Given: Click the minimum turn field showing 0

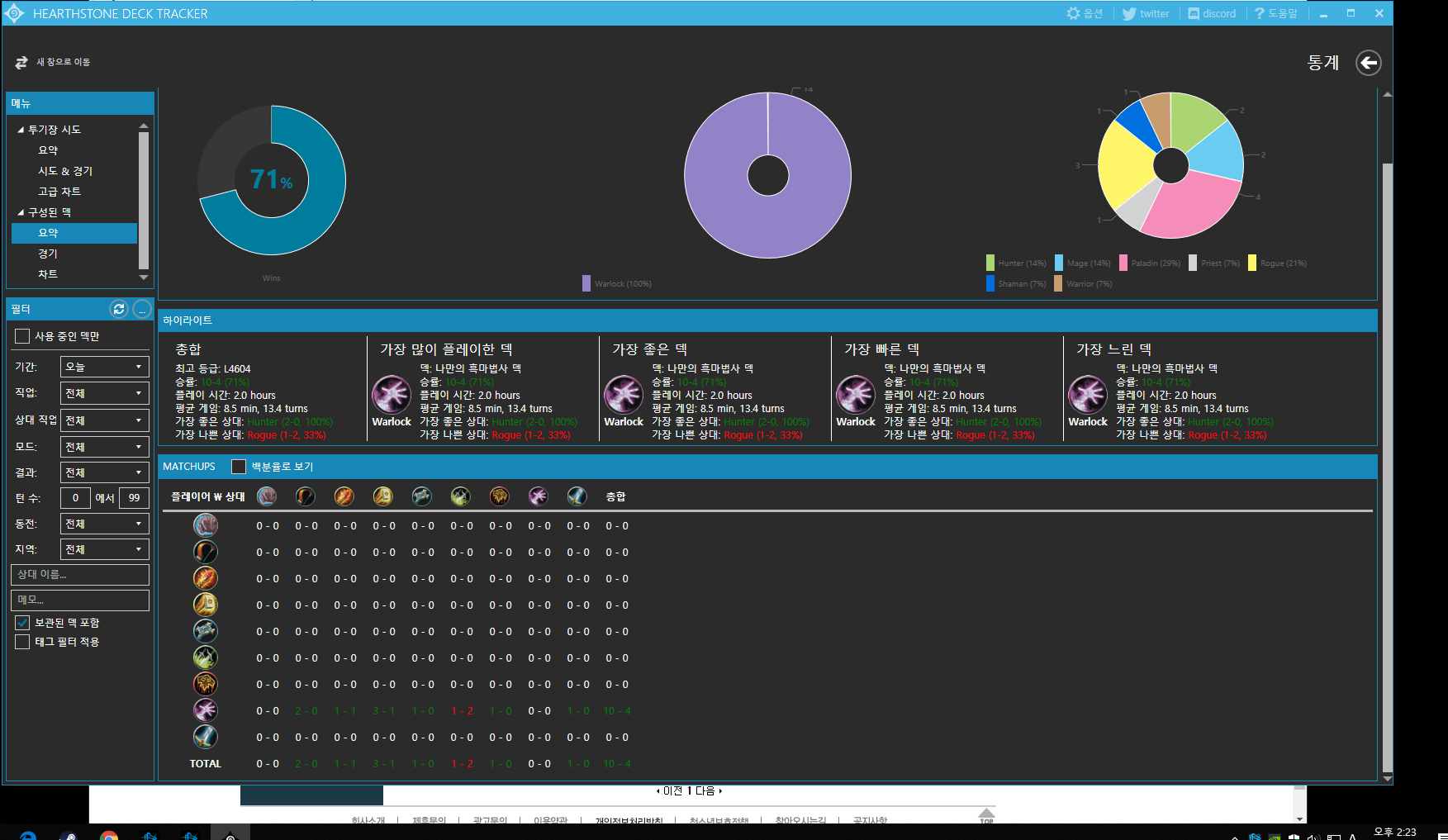Looking at the screenshot, I should pos(75,498).
